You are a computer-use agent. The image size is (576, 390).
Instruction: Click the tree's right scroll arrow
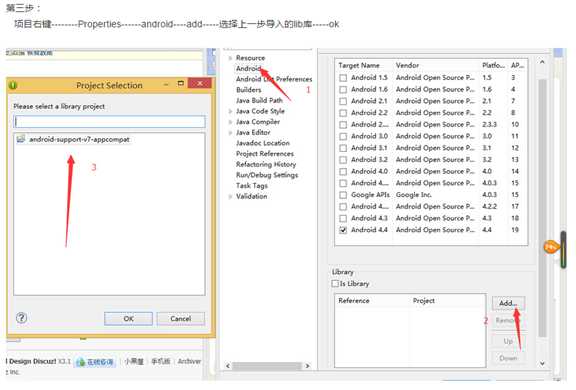tap(307, 366)
